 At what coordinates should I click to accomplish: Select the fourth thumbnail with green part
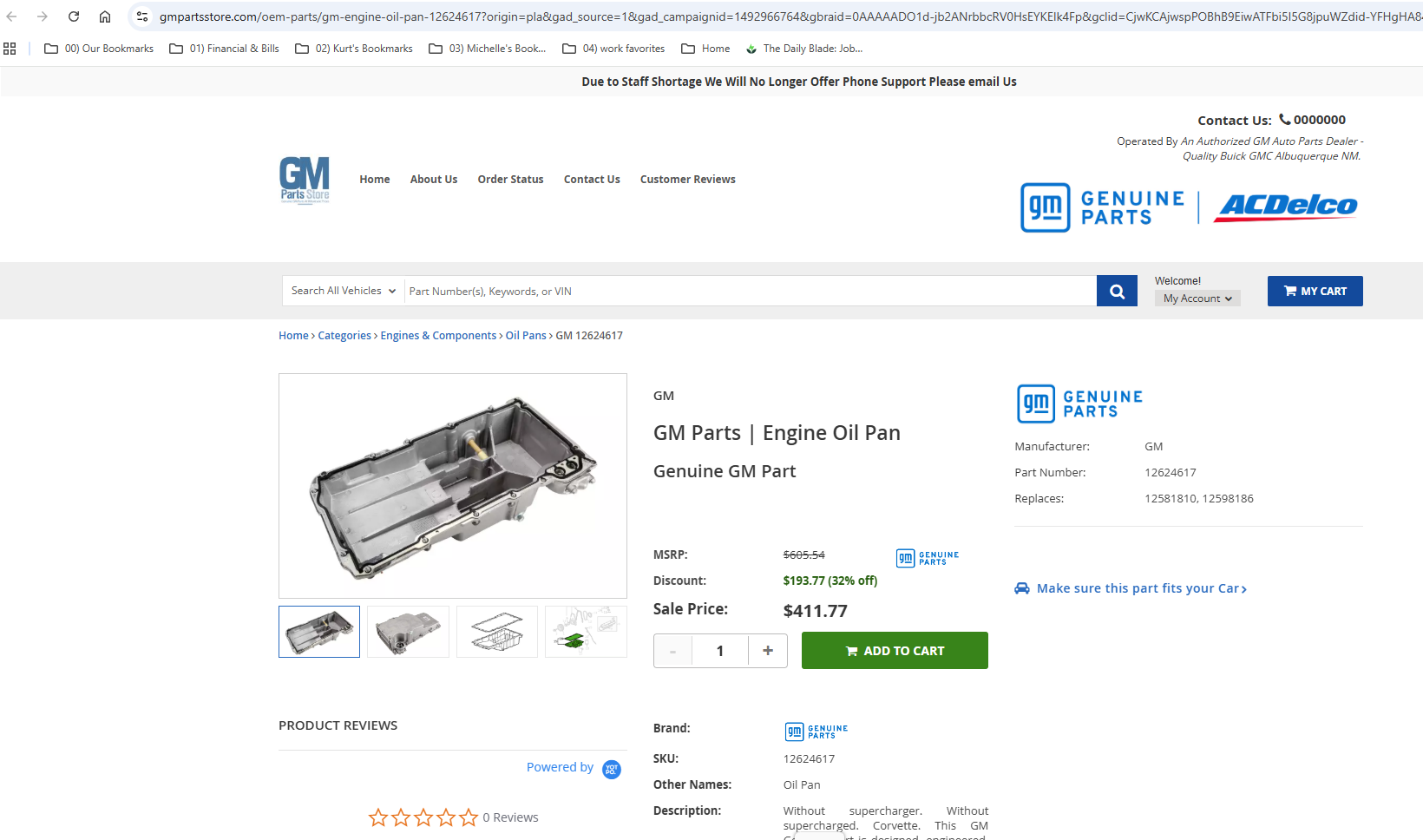586,632
